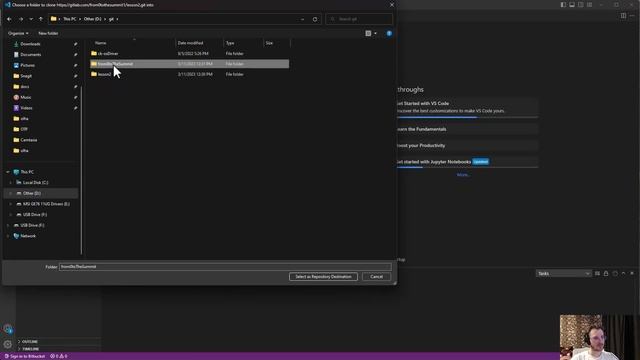Click Select as Repository Destination button
Image resolution: width=640 pixels, height=360 pixels.
tap(323, 277)
